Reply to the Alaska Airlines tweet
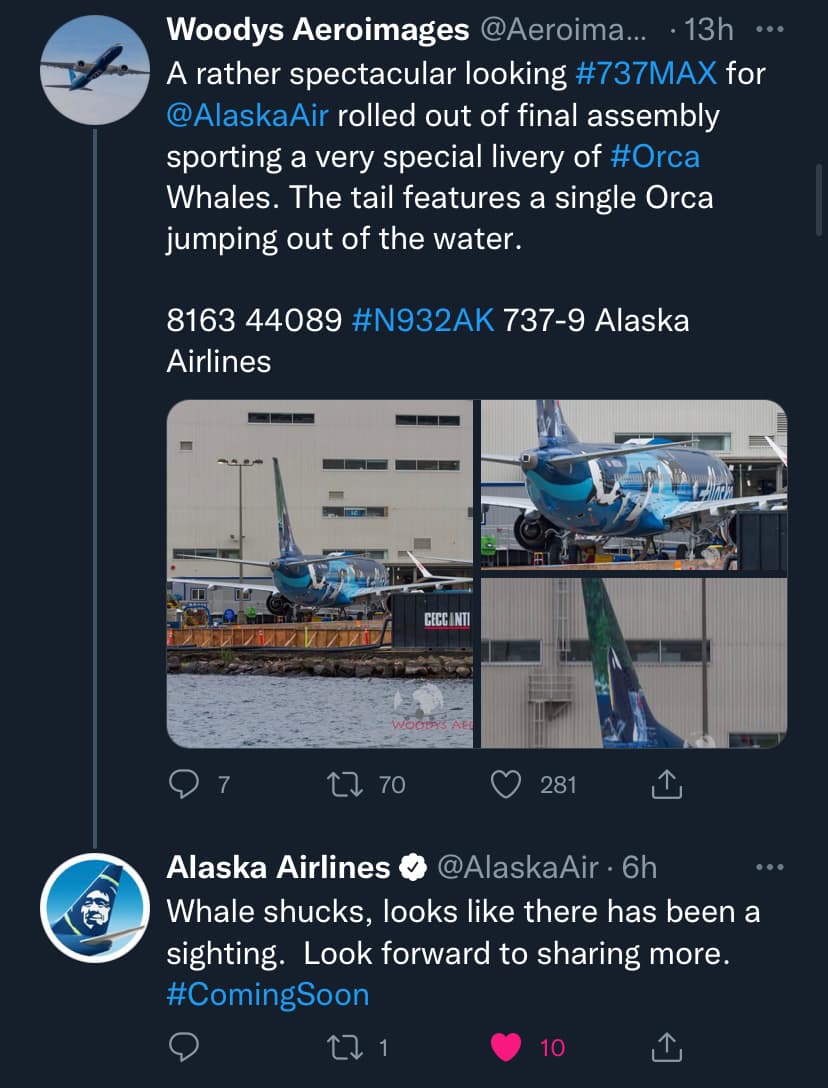This screenshot has width=828, height=1088. click(x=182, y=1047)
